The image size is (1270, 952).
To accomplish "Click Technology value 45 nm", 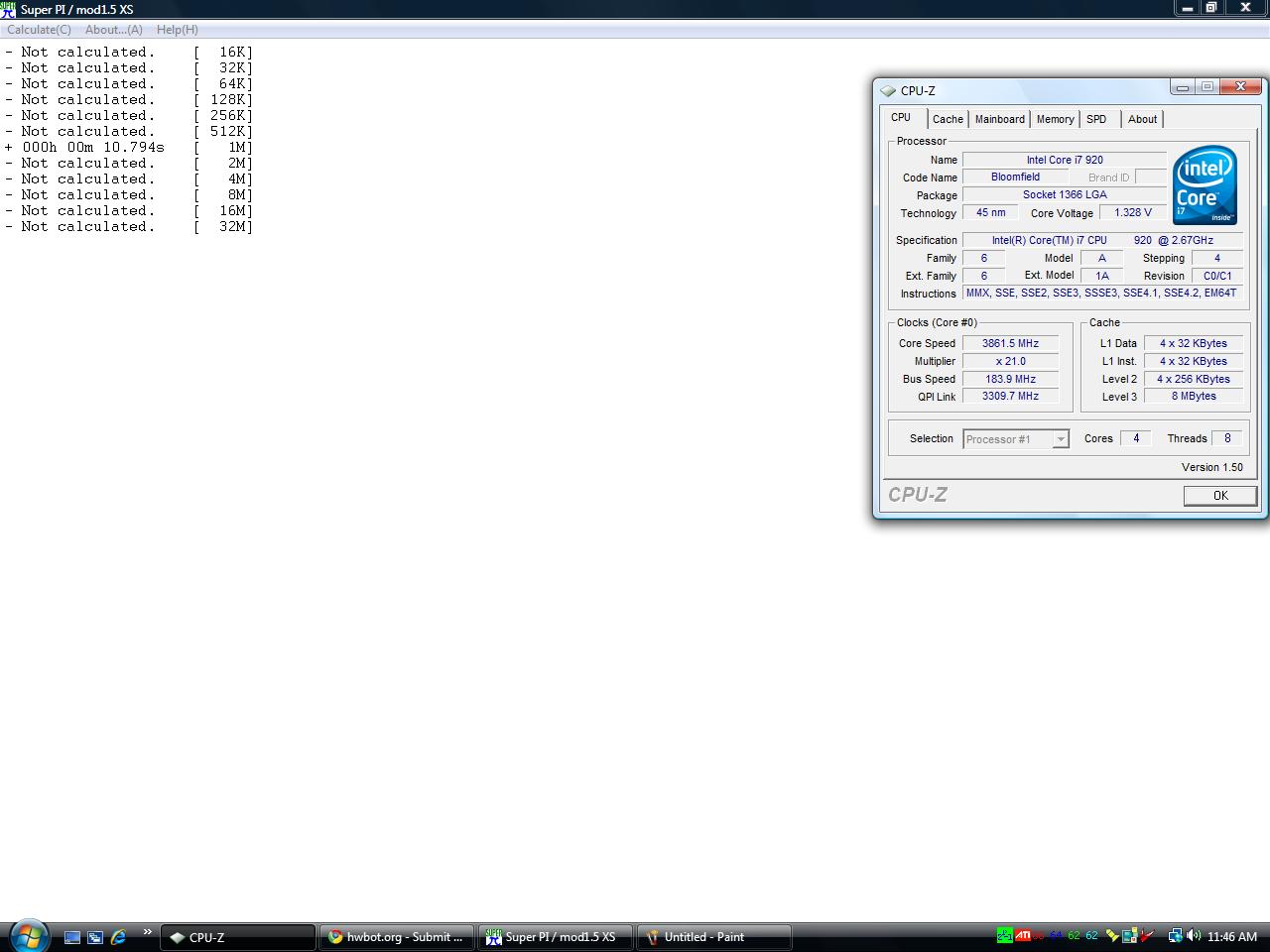I will pyautogui.click(x=990, y=213).
